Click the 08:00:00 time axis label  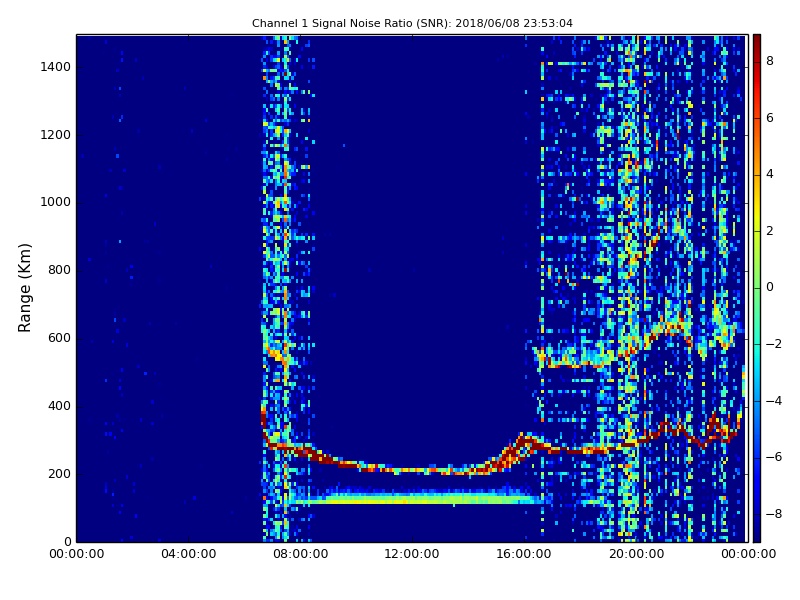click(301, 554)
